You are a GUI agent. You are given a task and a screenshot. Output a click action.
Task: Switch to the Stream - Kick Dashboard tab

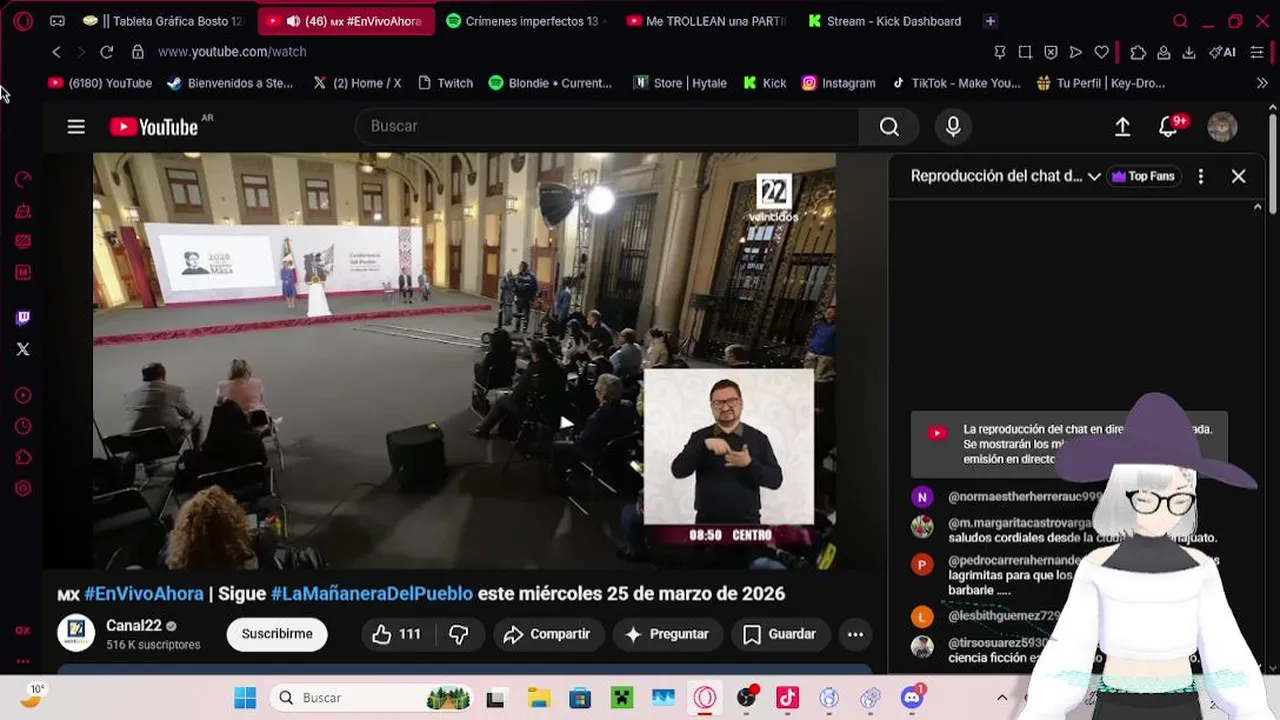(885, 21)
